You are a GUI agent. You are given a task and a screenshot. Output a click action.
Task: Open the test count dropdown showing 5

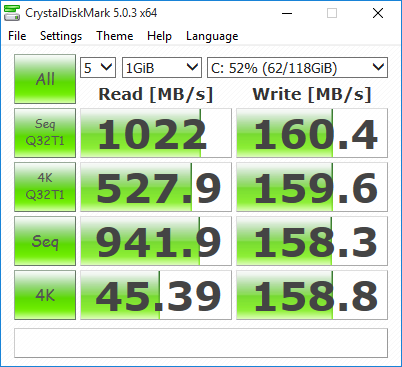[x=98, y=68]
